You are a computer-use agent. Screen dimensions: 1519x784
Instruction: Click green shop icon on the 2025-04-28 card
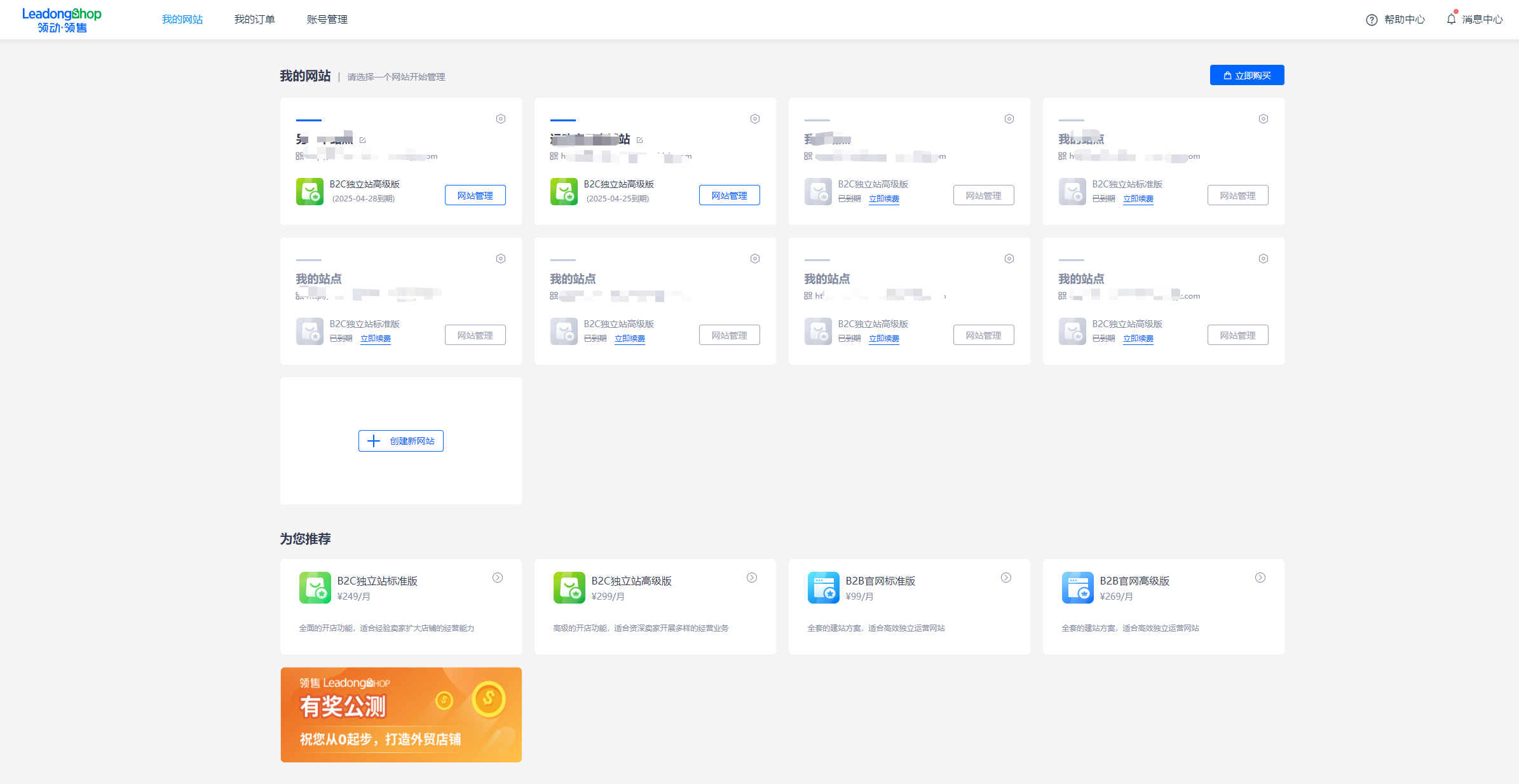pyautogui.click(x=310, y=191)
